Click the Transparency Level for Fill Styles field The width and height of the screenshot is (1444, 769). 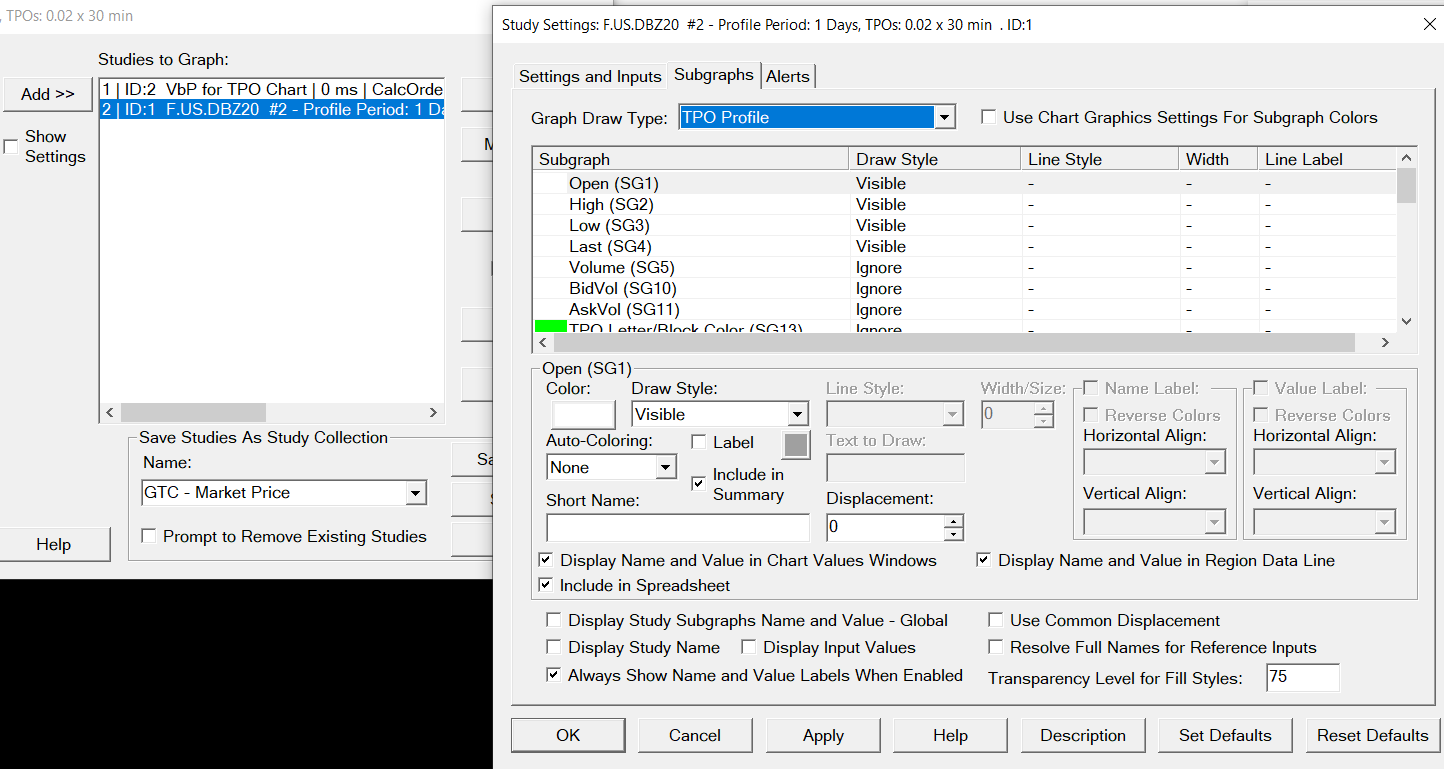(x=1302, y=677)
